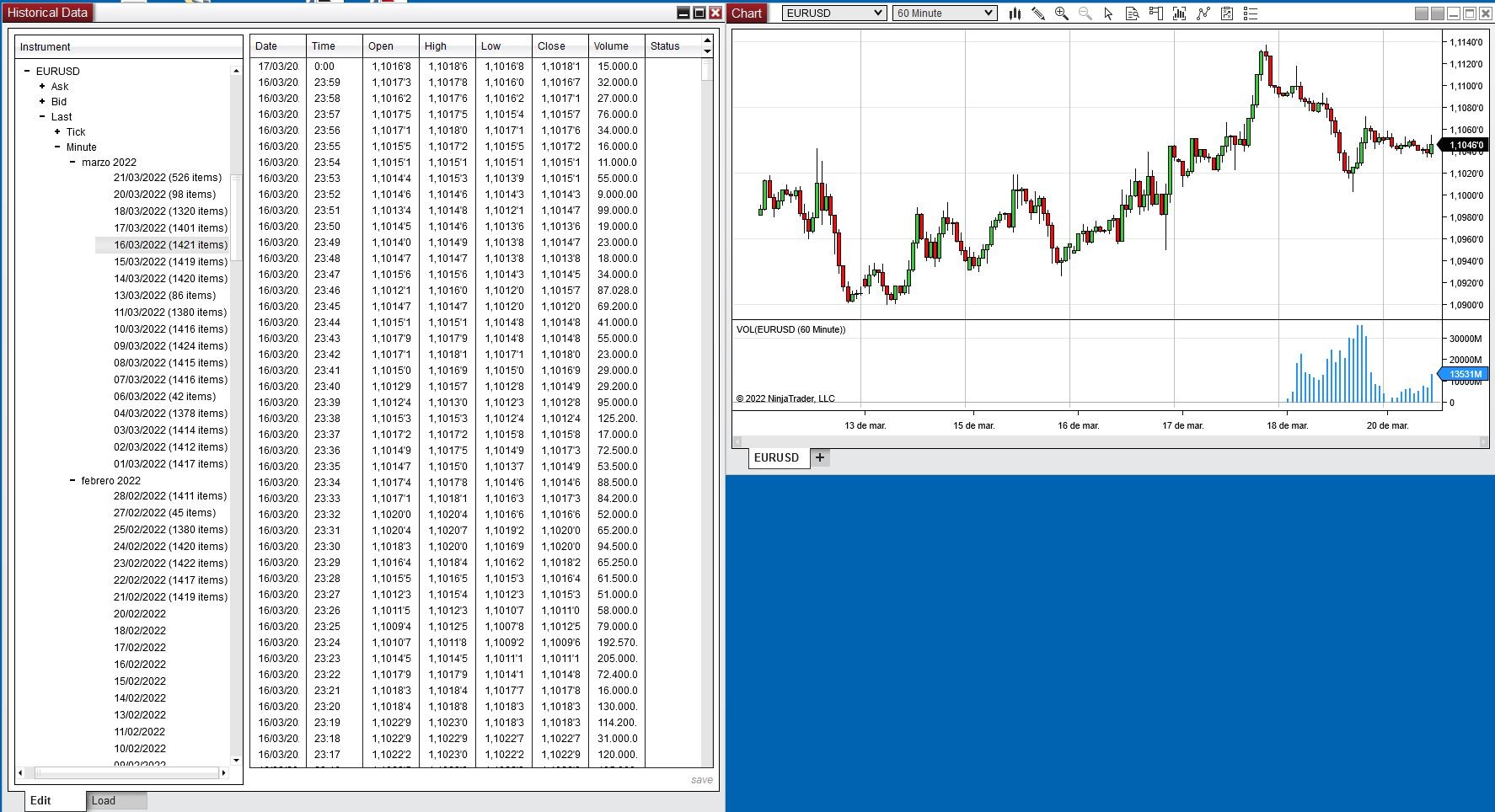Select the 23/02/2022 (1422 items) entry
The image size is (1495, 812).
point(170,564)
